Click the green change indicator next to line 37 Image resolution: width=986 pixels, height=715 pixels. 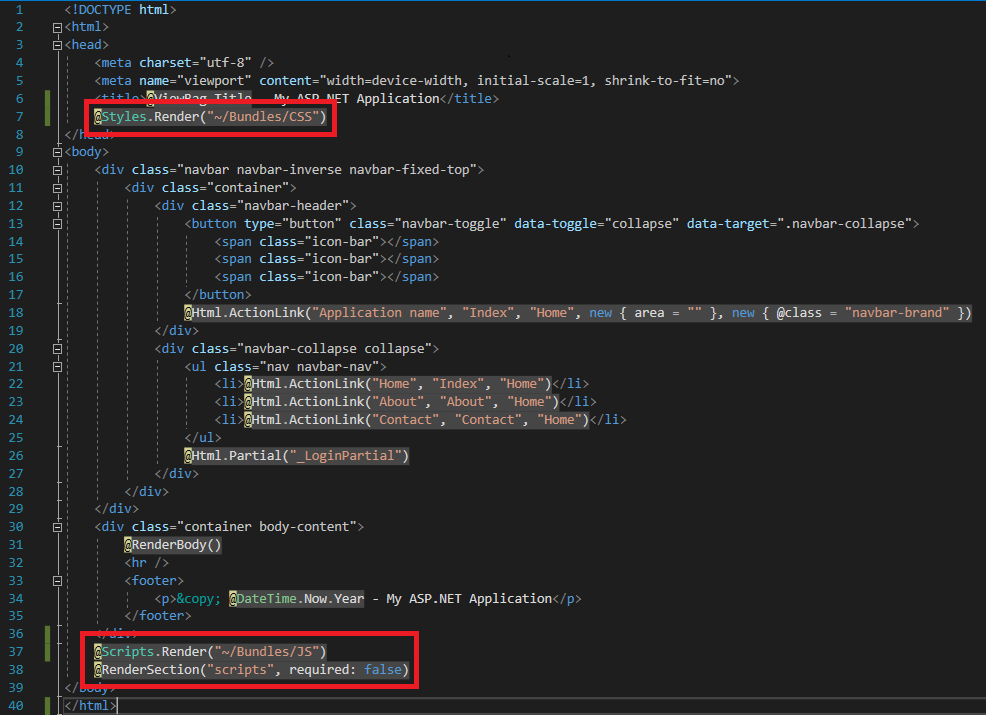click(46, 650)
